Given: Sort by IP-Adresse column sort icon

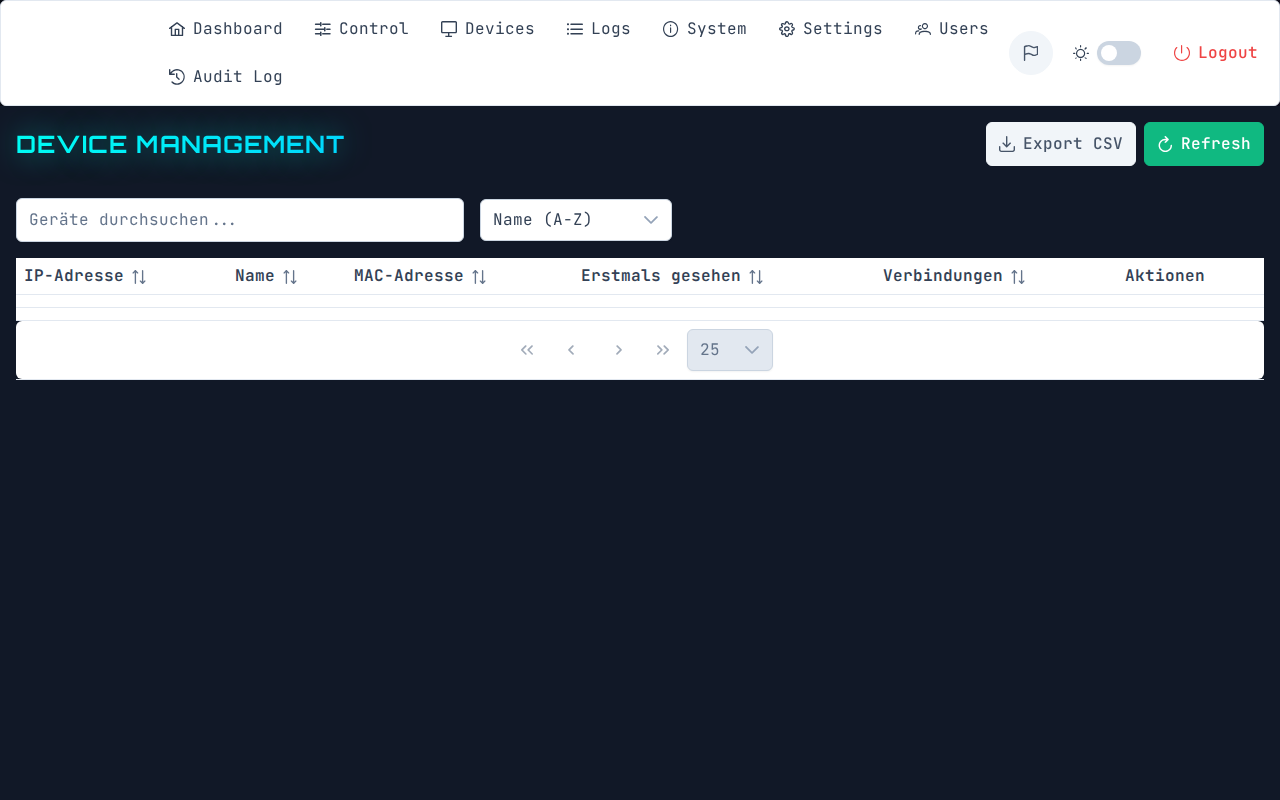Looking at the screenshot, I should tap(139, 277).
